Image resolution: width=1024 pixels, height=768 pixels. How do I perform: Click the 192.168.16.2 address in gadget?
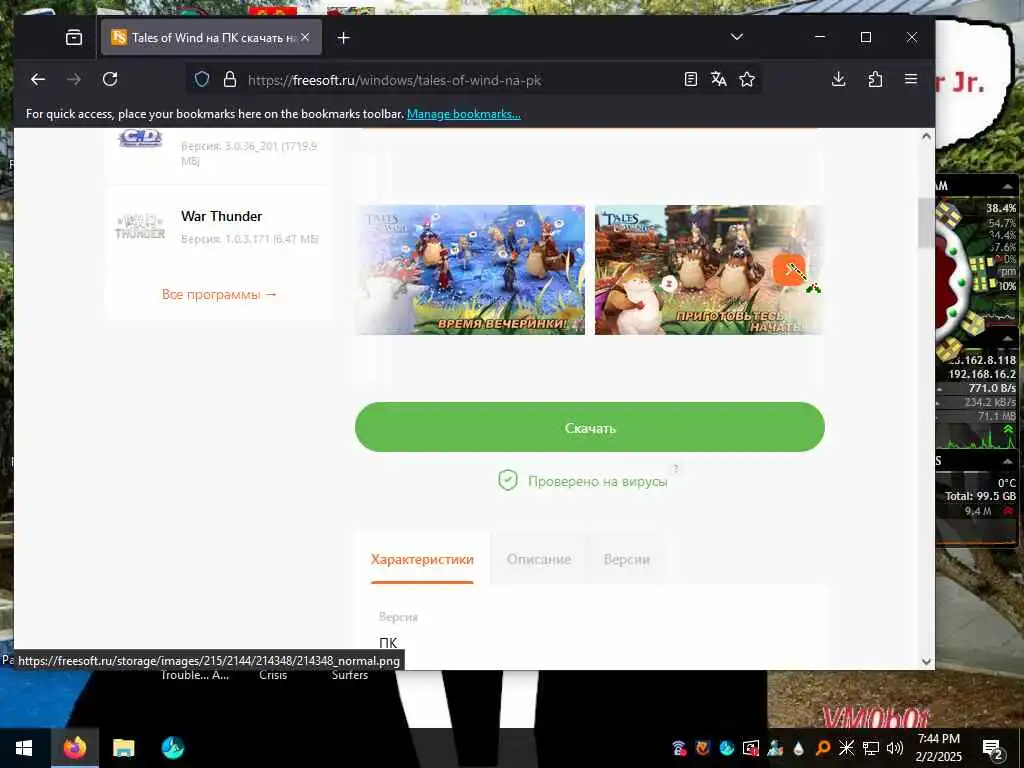tap(982, 374)
